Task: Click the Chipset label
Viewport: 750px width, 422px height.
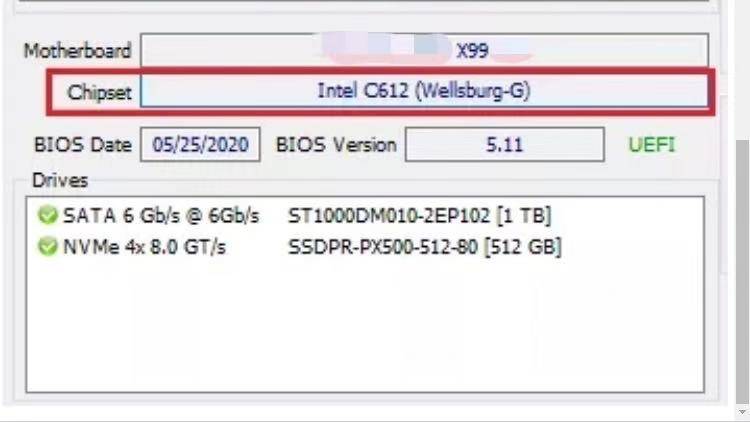Action: 99,92
